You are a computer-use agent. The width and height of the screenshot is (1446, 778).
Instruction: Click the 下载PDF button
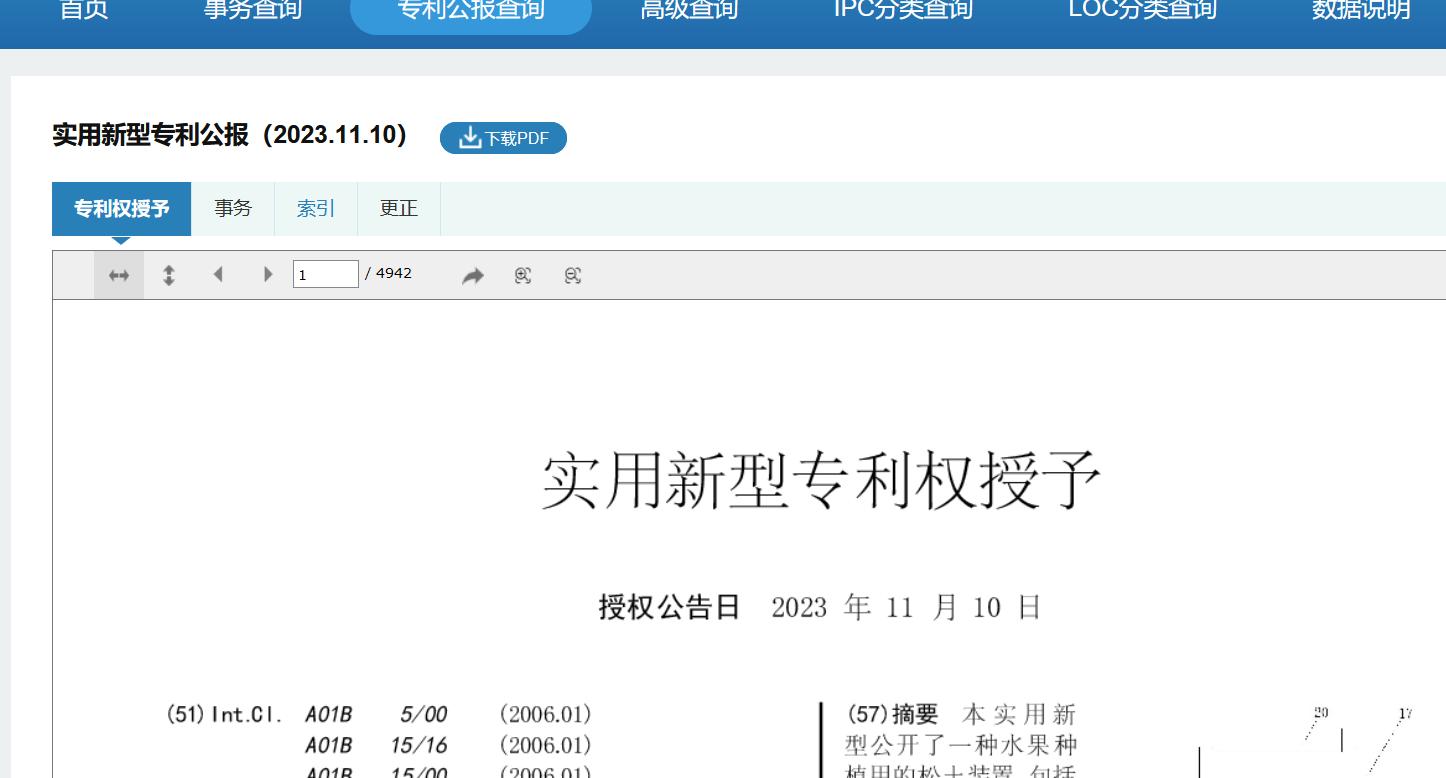tap(503, 138)
